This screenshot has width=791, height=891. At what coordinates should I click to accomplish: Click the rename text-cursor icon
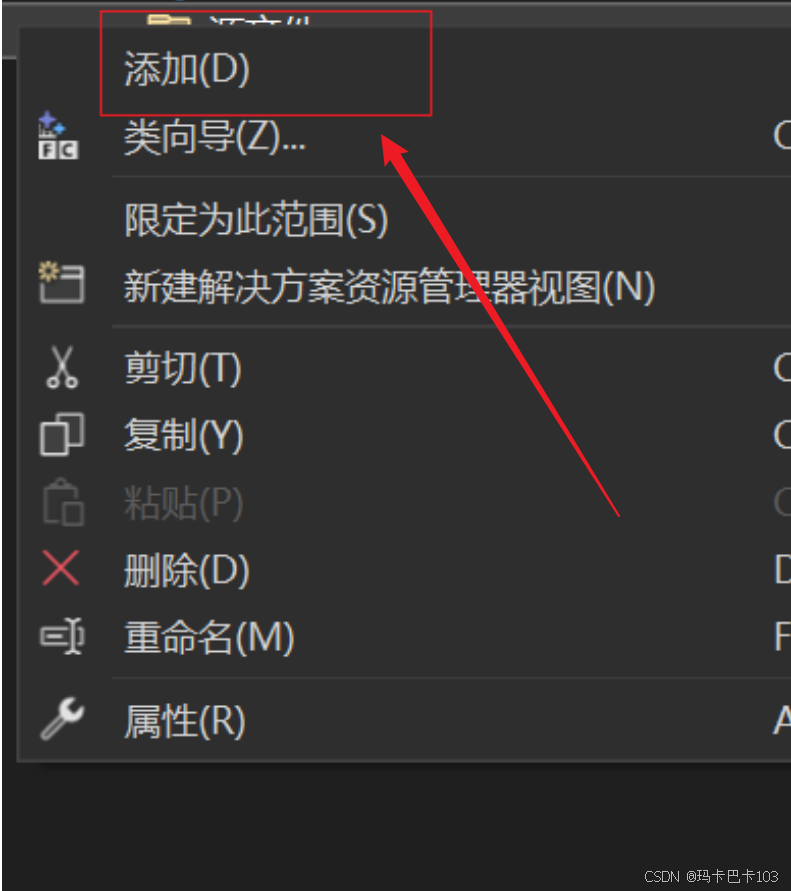tap(61, 636)
